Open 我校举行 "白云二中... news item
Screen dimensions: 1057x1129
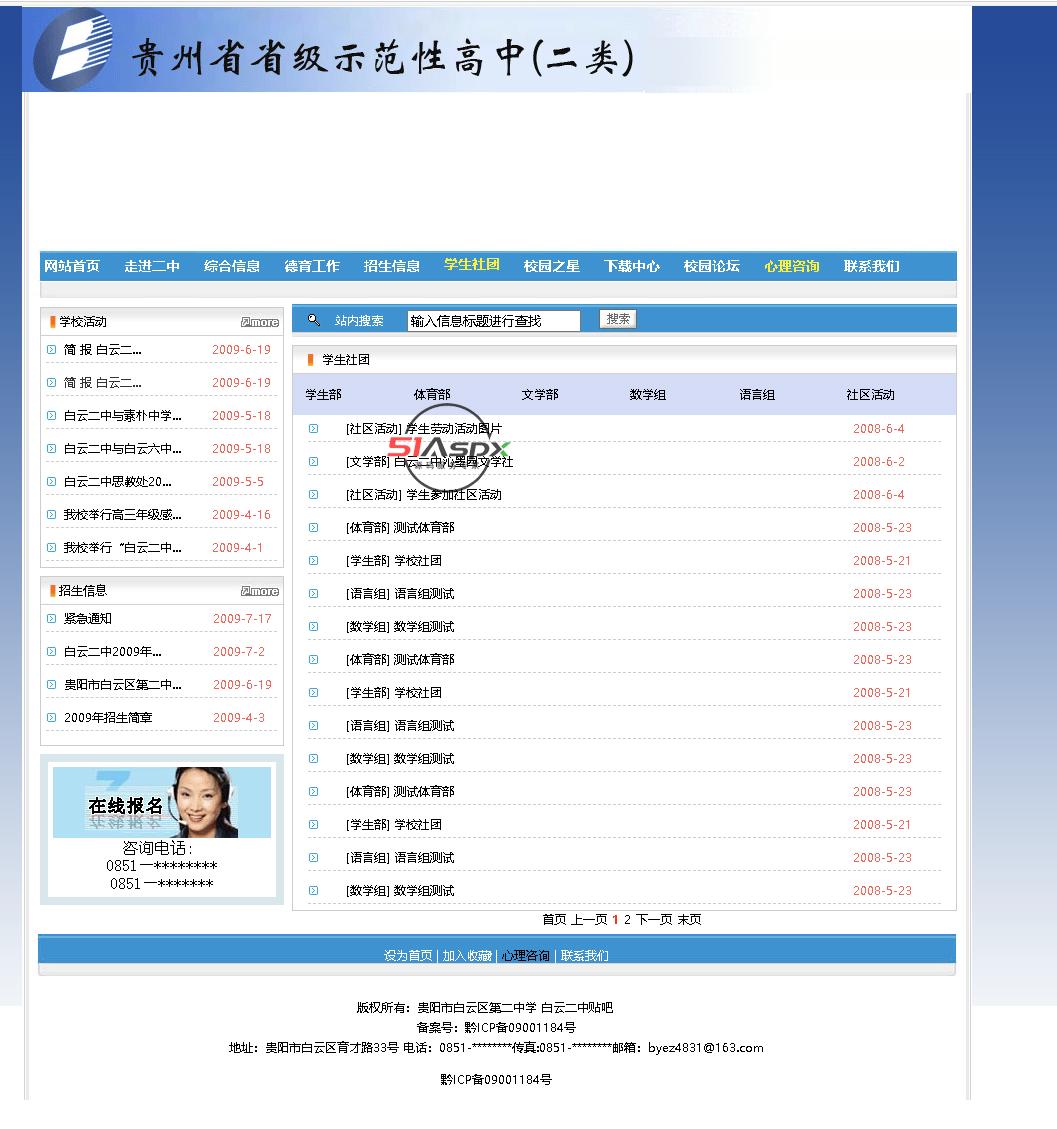(x=122, y=548)
